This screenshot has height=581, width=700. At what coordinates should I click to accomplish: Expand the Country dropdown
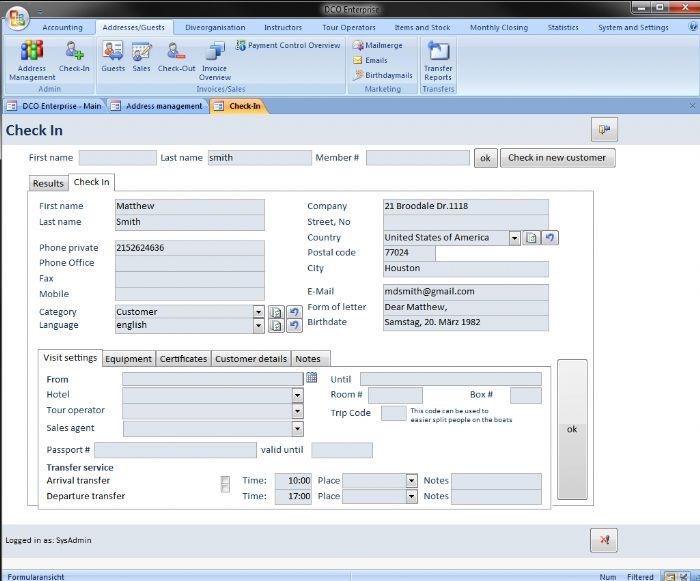pos(514,238)
